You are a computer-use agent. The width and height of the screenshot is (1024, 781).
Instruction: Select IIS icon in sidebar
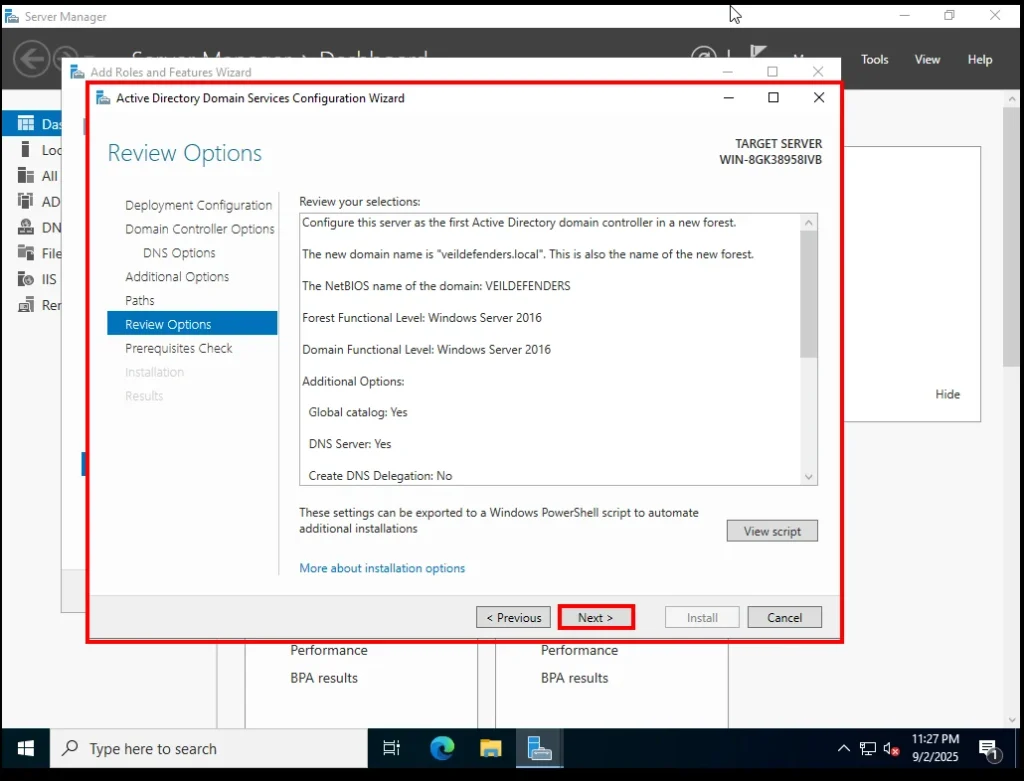tap(26, 279)
